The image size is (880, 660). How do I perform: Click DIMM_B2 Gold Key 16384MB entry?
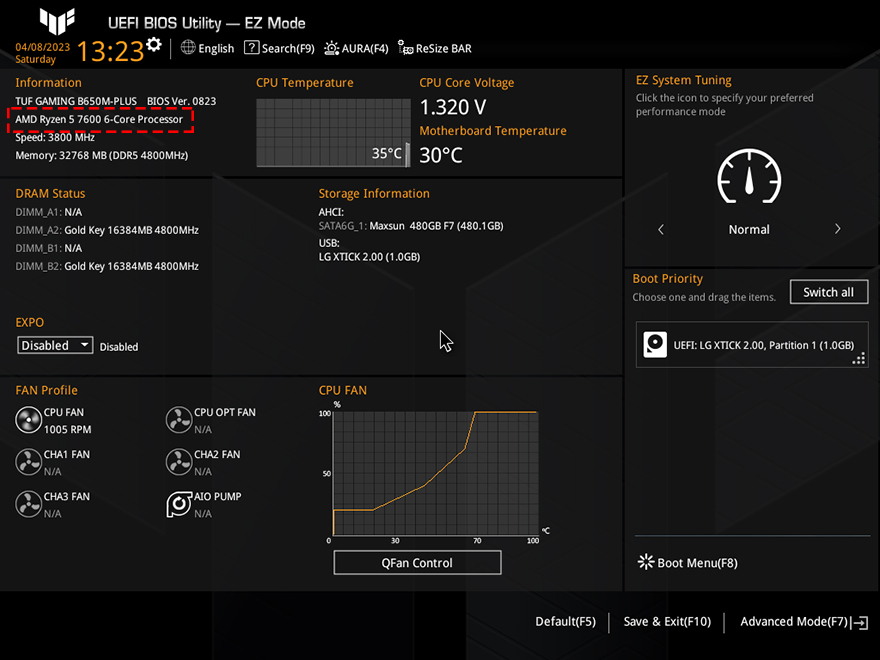[107, 266]
